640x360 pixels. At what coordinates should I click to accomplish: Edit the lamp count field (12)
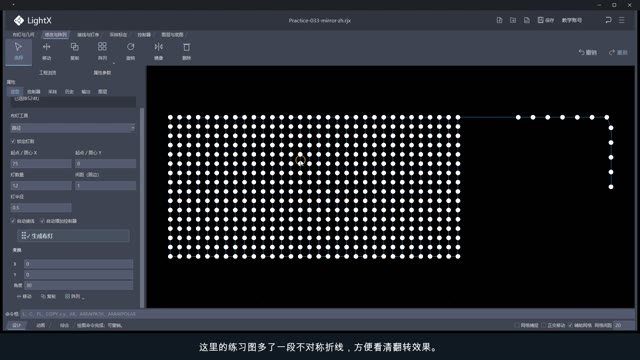41,186
